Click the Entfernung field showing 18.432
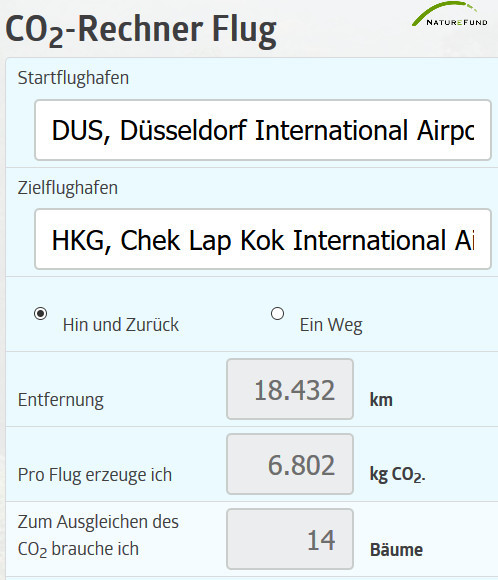Screen dimensions: 498x580 [x=290, y=389]
